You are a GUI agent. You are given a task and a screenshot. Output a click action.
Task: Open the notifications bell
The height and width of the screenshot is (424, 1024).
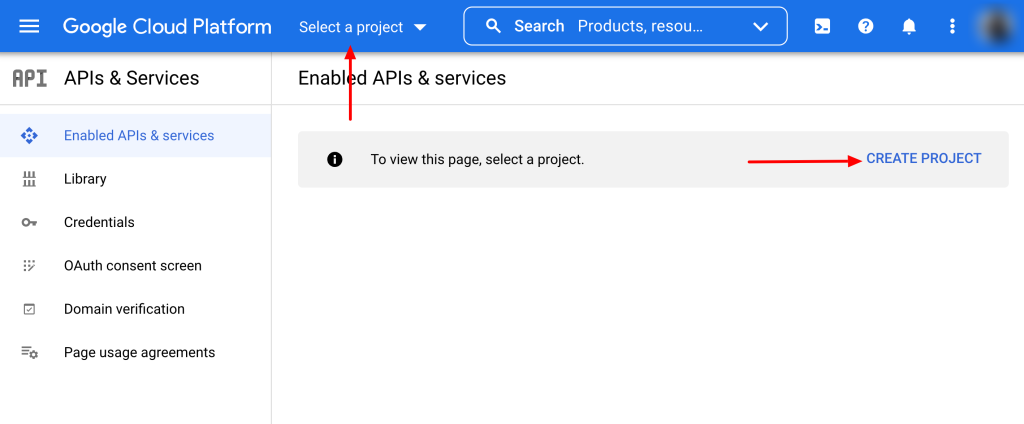point(909,26)
